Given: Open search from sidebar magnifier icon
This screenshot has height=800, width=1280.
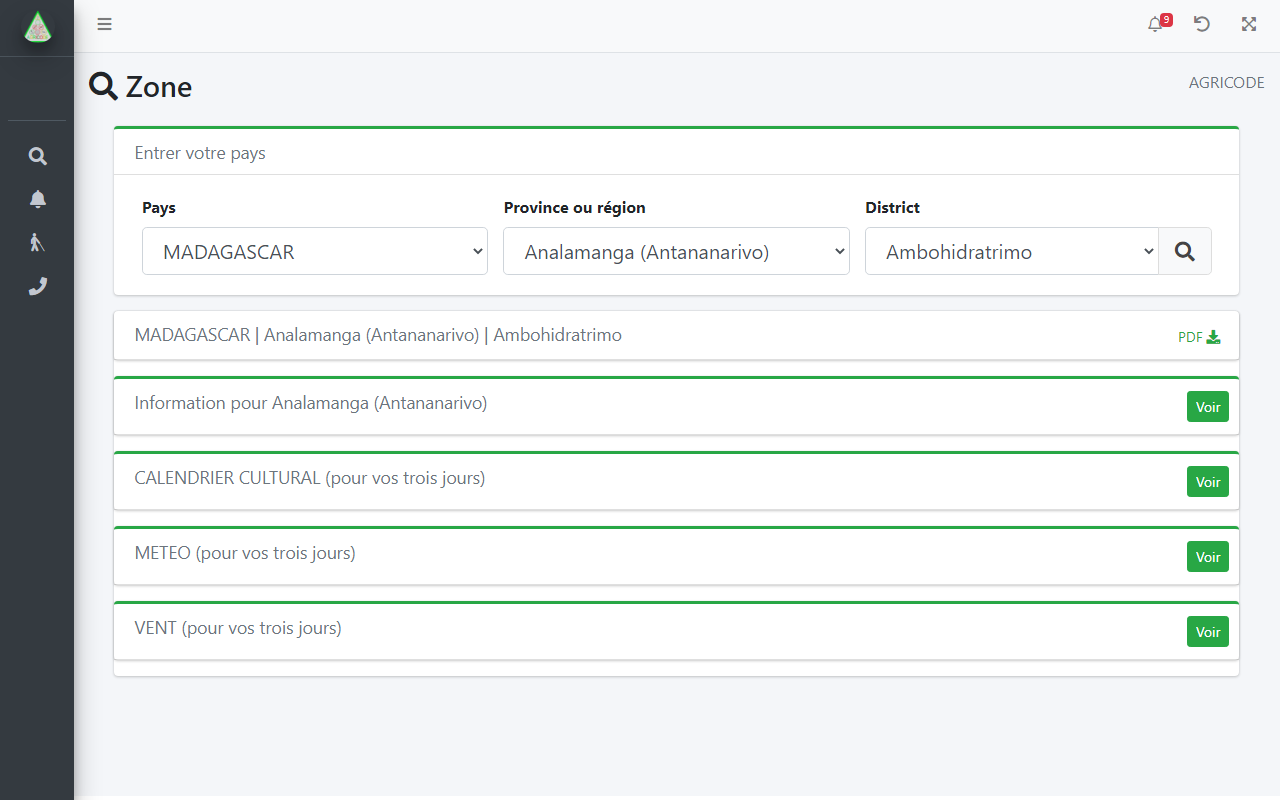Looking at the screenshot, I should (x=37, y=156).
